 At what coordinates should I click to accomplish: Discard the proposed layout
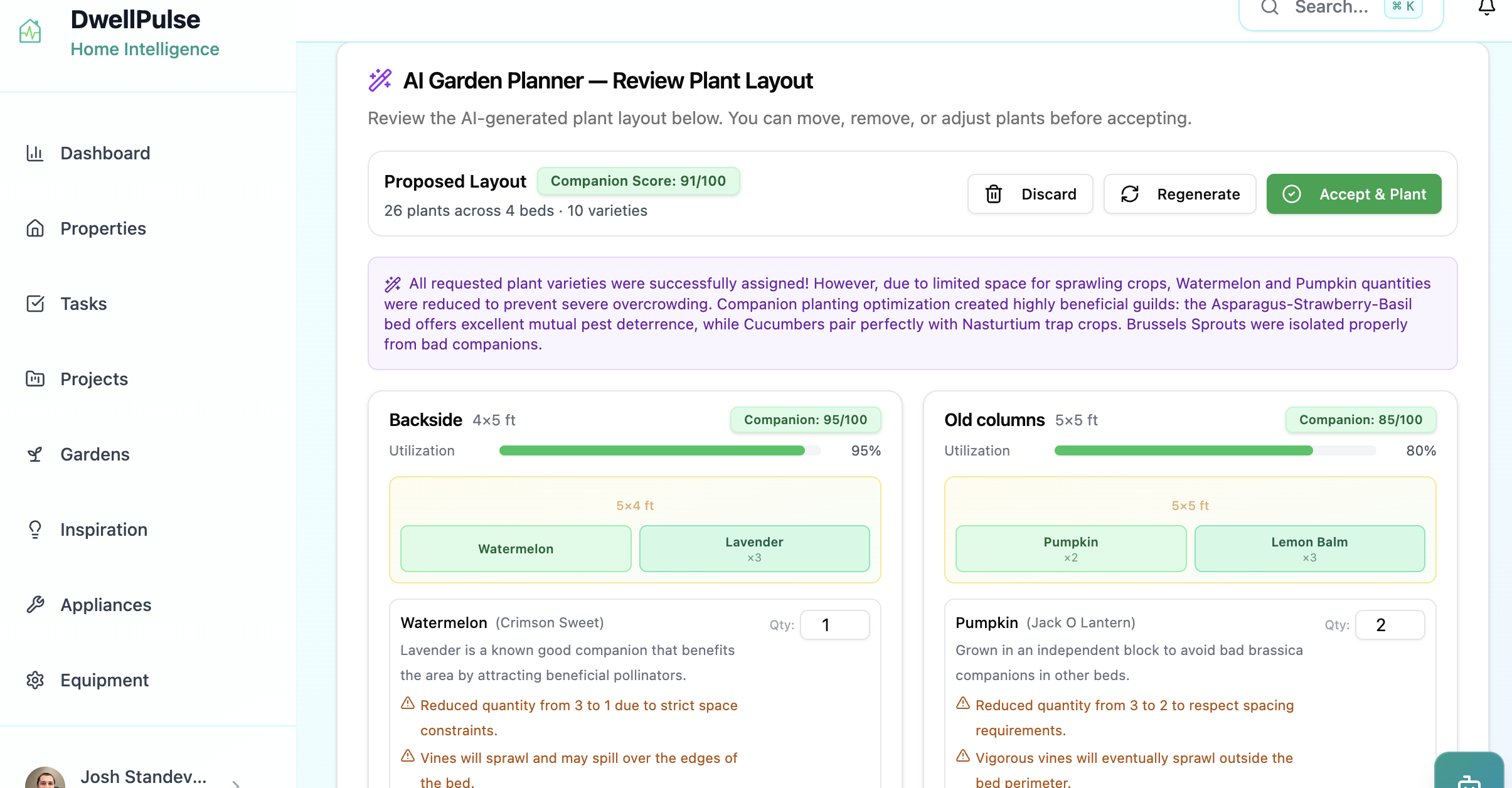[x=1030, y=194]
